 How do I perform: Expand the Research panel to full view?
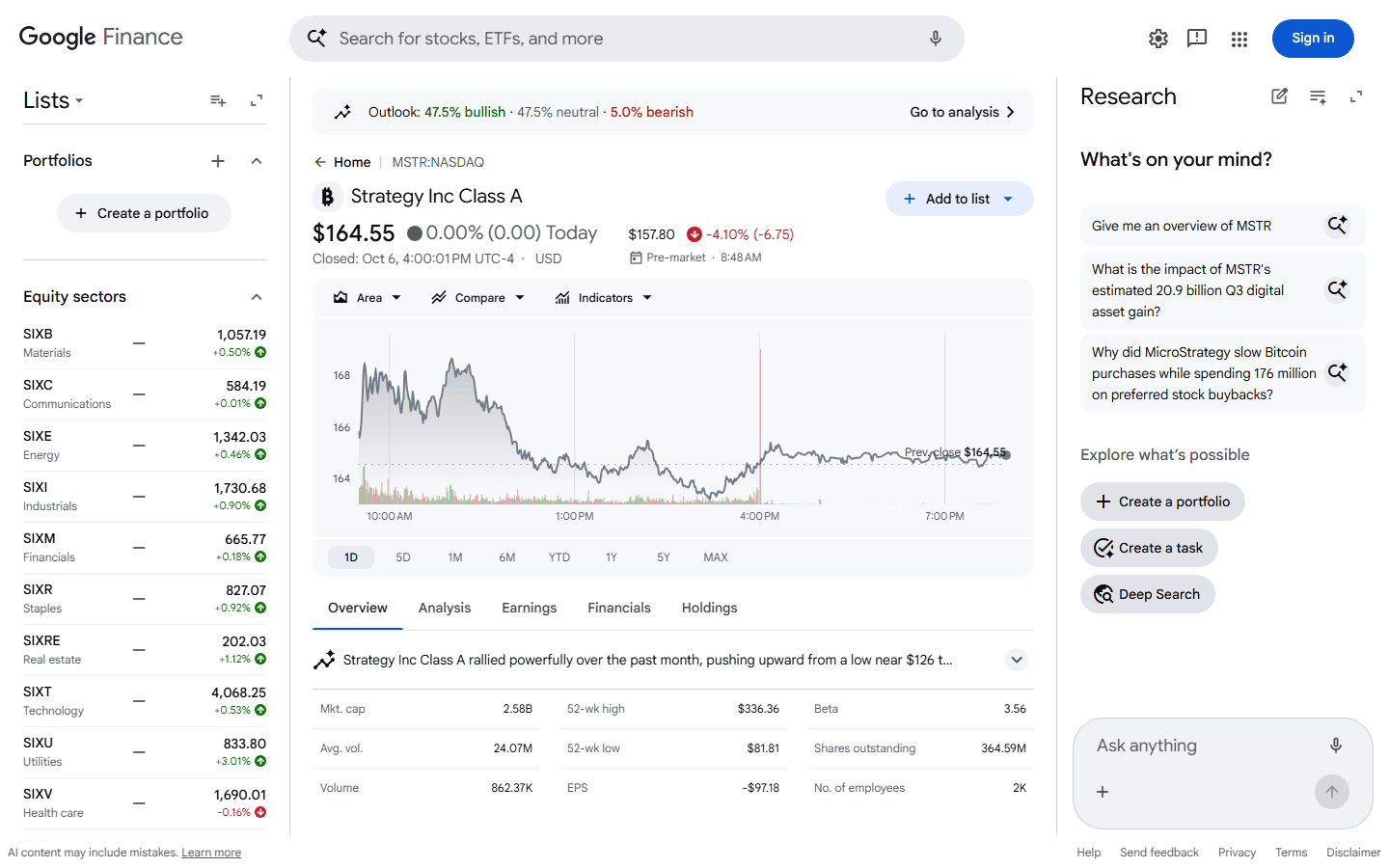(x=1356, y=96)
